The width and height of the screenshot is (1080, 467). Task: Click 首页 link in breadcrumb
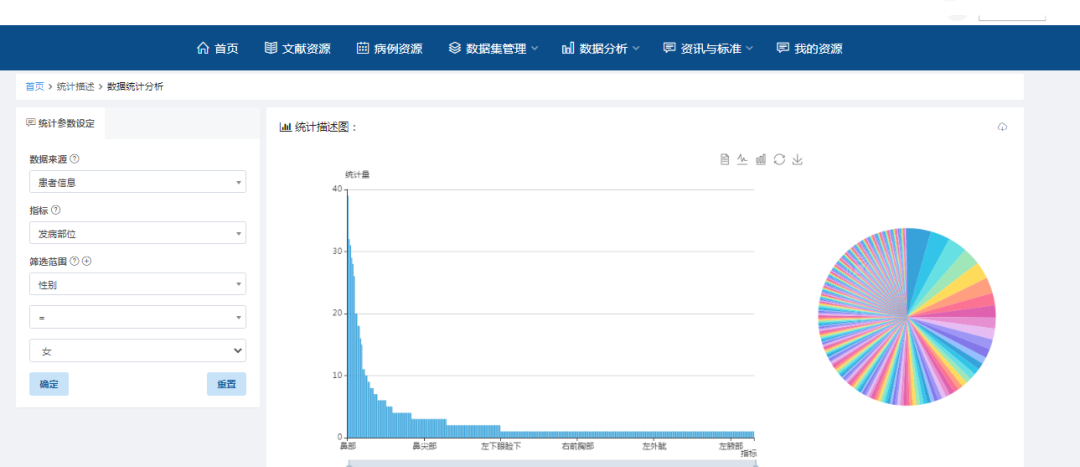pyautogui.click(x=35, y=87)
